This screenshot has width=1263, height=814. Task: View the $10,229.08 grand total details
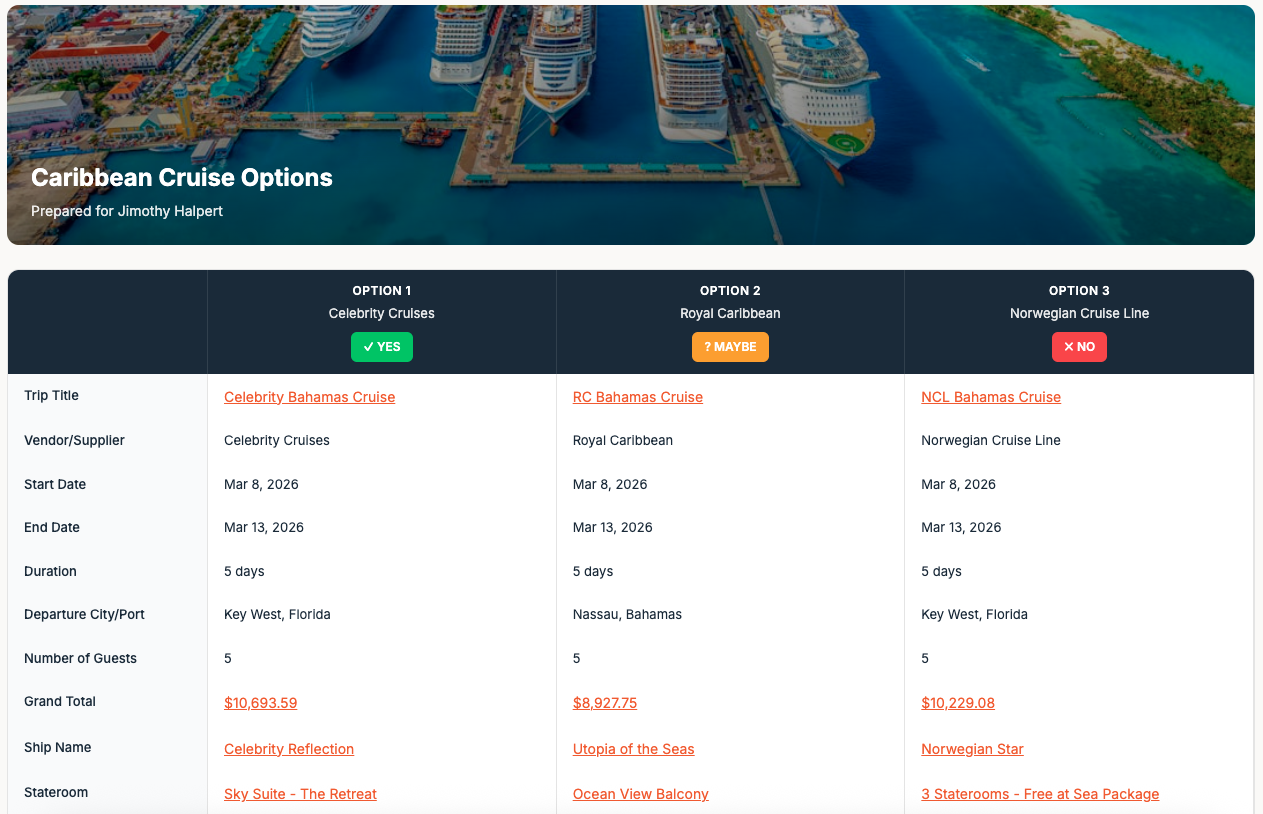(958, 703)
